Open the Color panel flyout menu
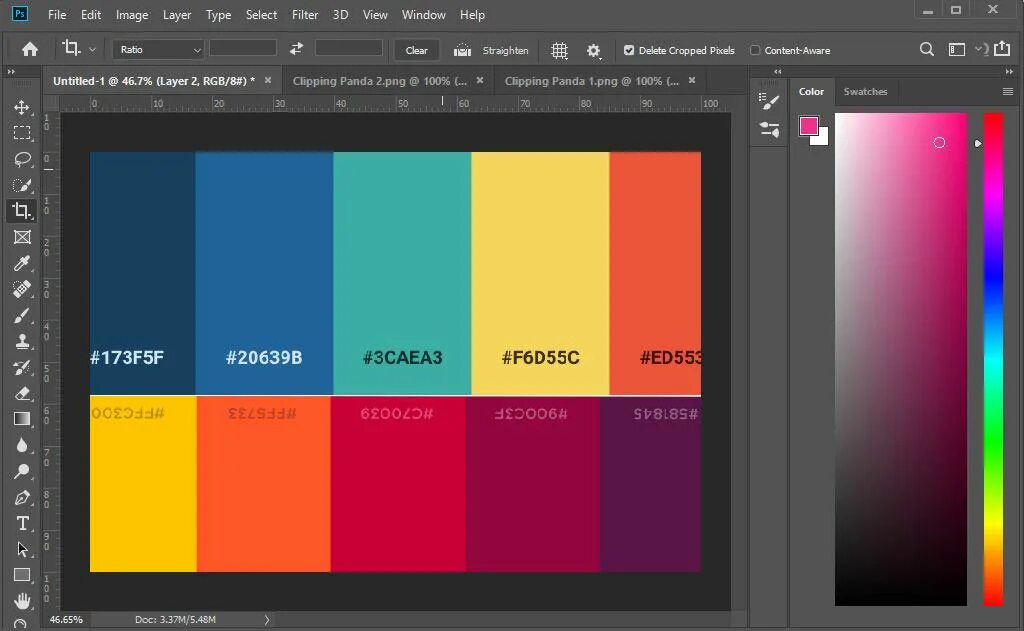 (1008, 91)
